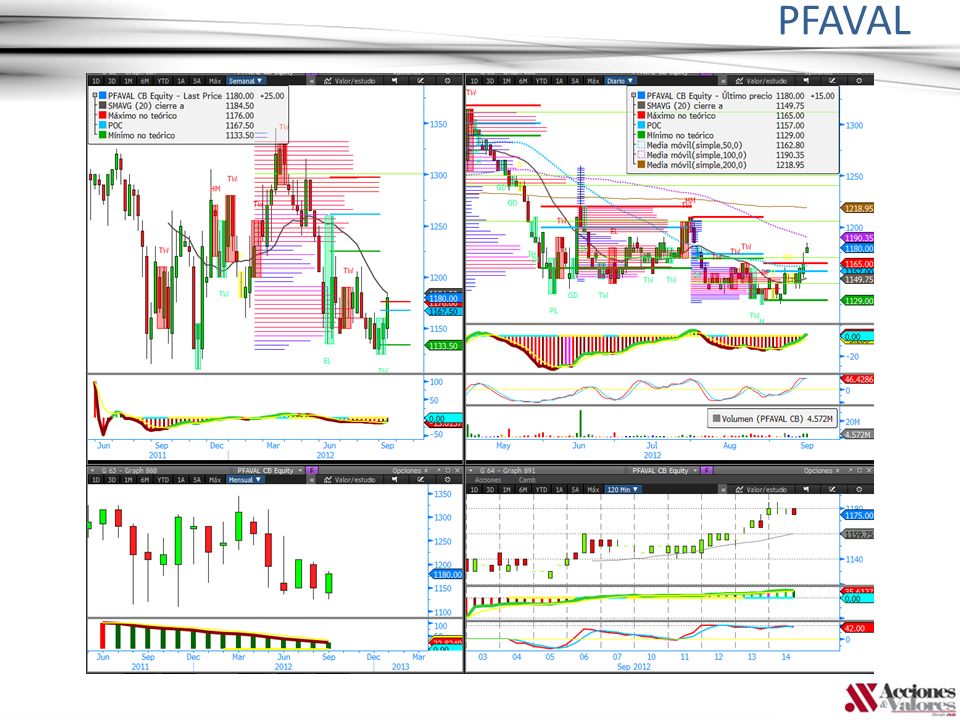This screenshot has width=960, height=720.
Task: Open settings gear in weekly chart toolbar
Action: tap(448, 81)
